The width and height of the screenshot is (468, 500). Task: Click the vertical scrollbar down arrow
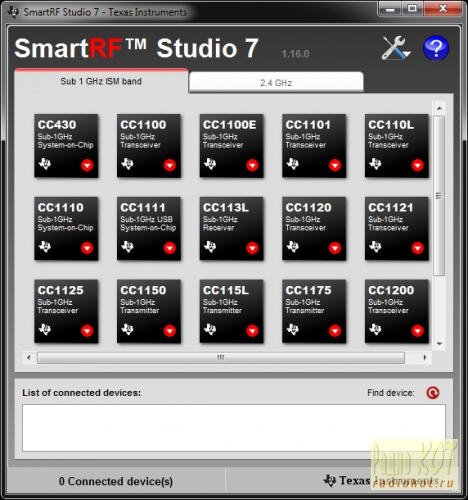point(439,344)
